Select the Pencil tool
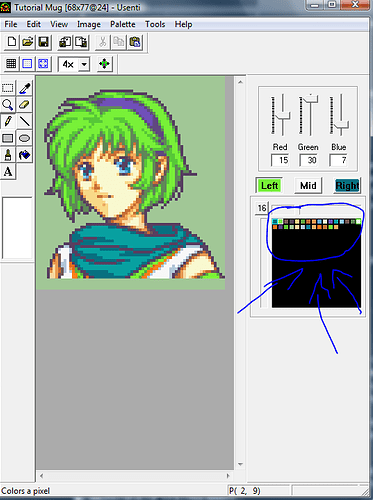Image resolution: width=373 pixels, height=500 pixels. pyautogui.click(x=8, y=121)
